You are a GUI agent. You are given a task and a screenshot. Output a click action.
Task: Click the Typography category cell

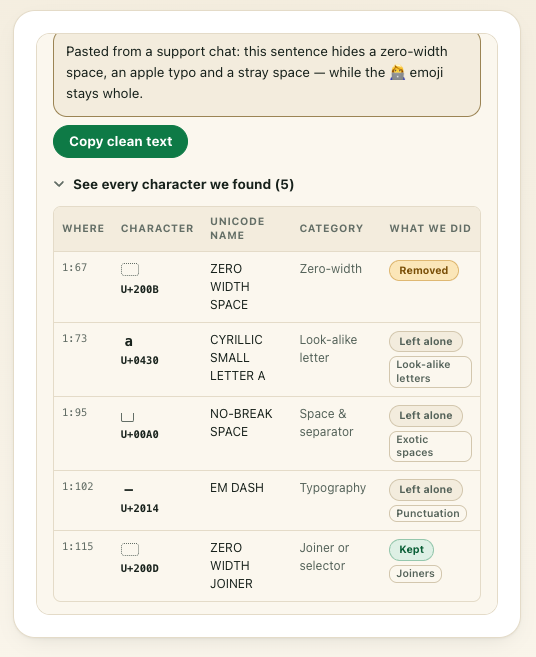click(333, 488)
